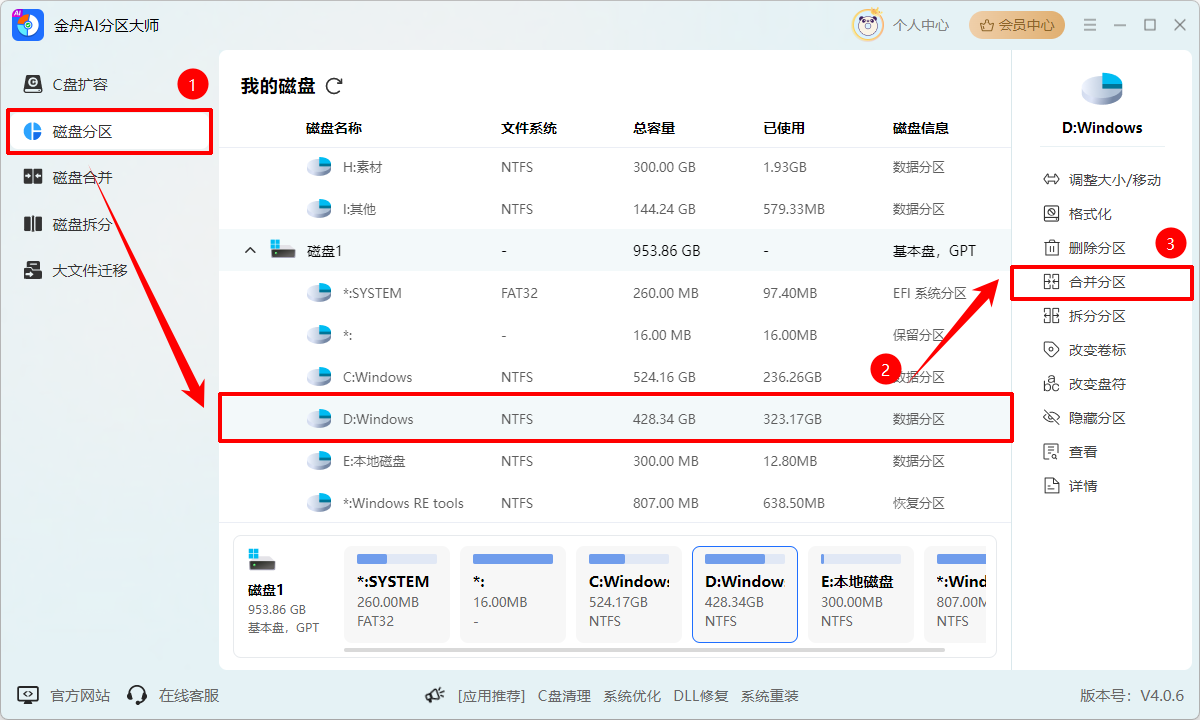
Task: Click the FAT32 file system cell
Action: click(519, 293)
